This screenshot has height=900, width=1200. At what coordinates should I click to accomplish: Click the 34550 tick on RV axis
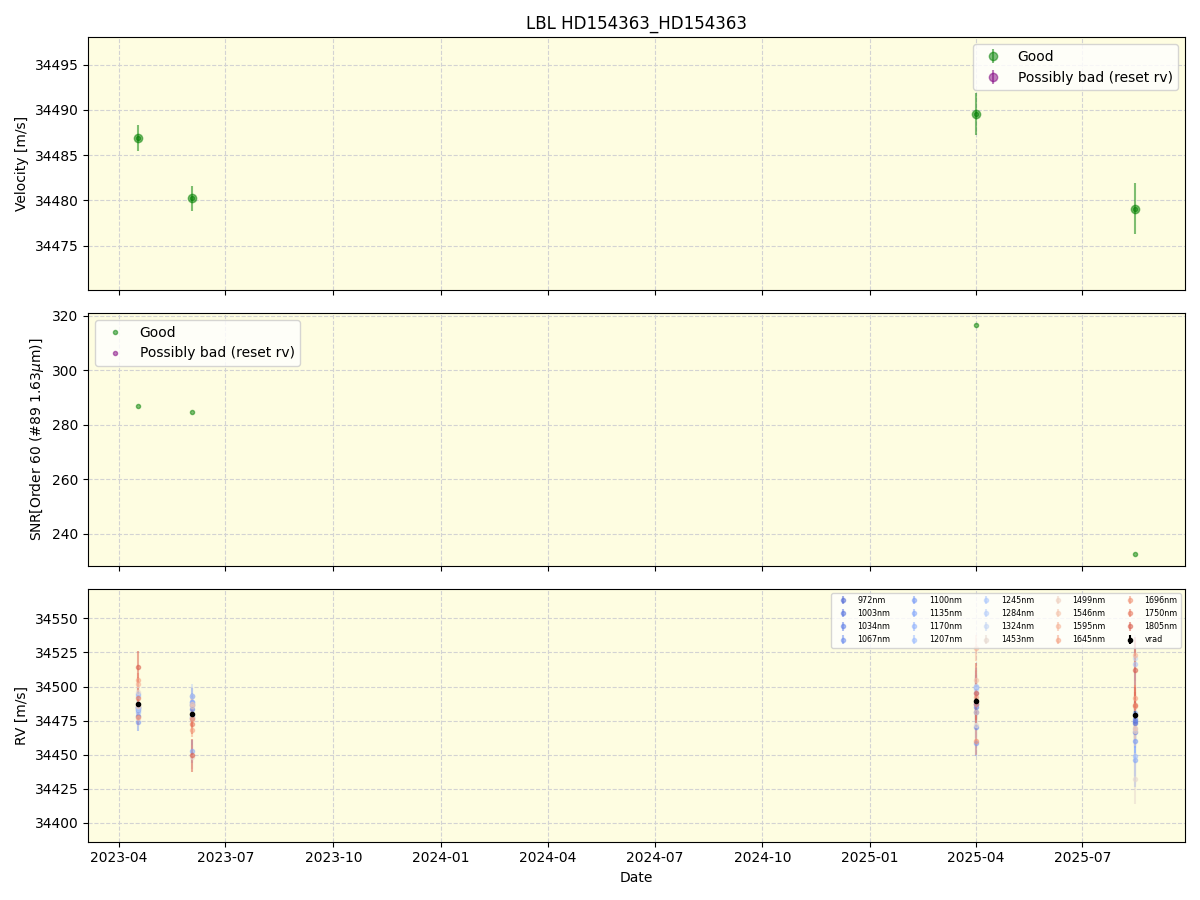click(x=58, y=619)
